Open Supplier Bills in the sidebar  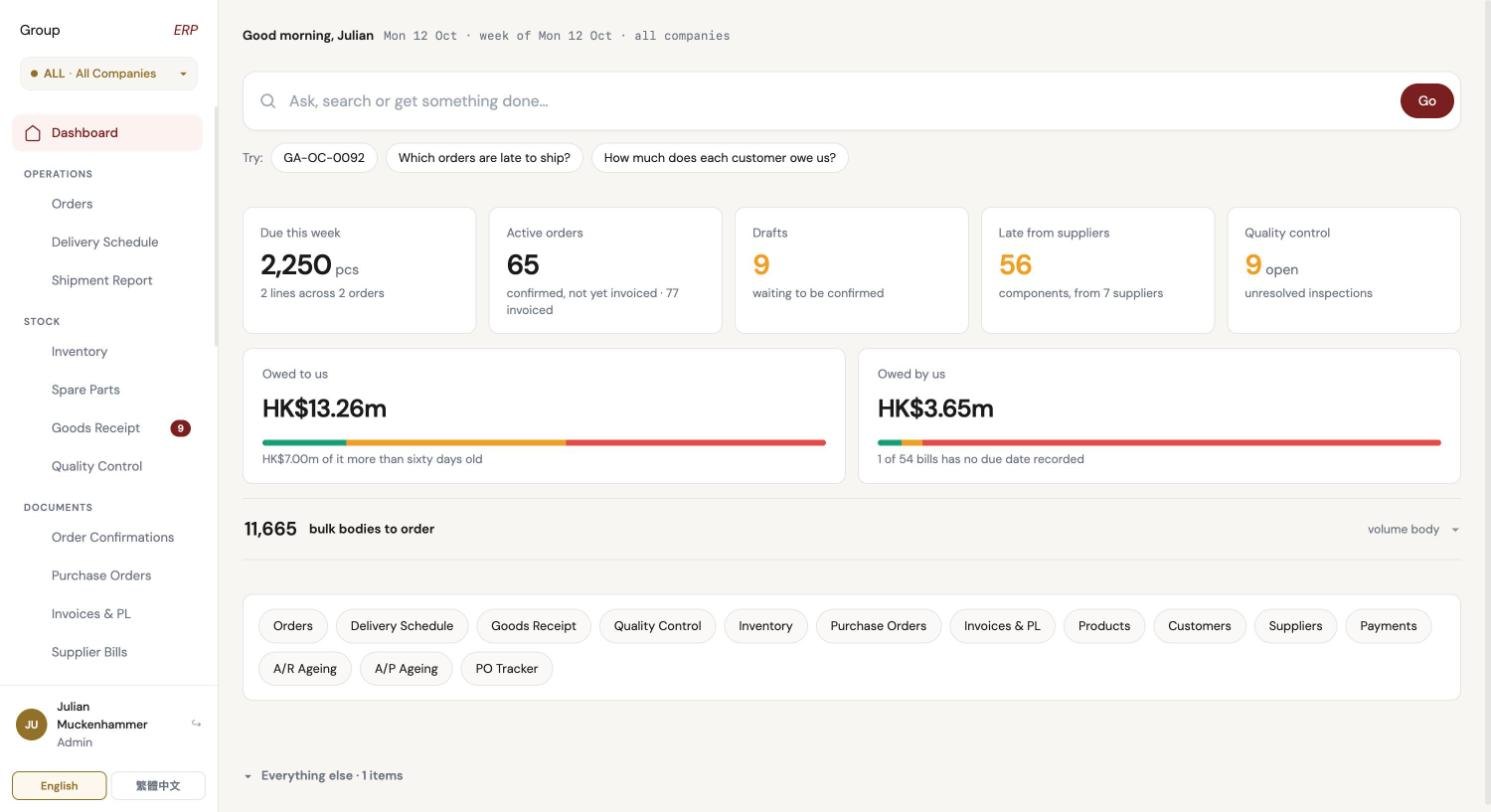[89, 652]
